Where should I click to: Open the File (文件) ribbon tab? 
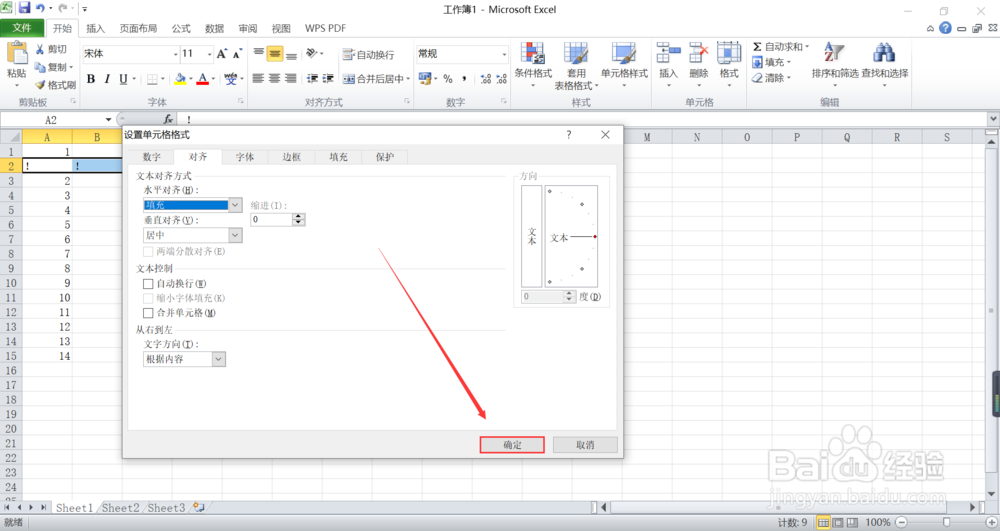(22, 28)
